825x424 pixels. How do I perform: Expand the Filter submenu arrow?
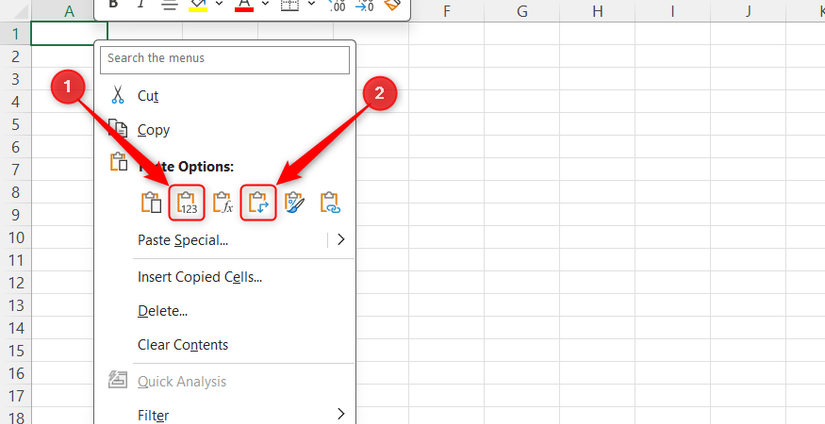pos(340,413)
